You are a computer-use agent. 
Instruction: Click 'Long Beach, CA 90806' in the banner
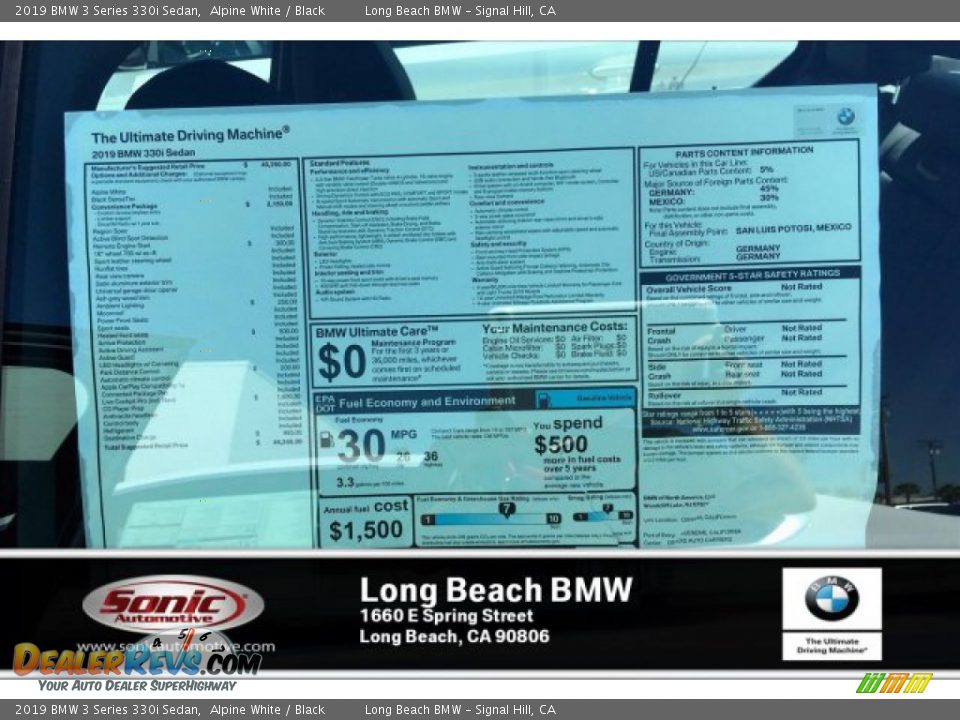point(454,637)
